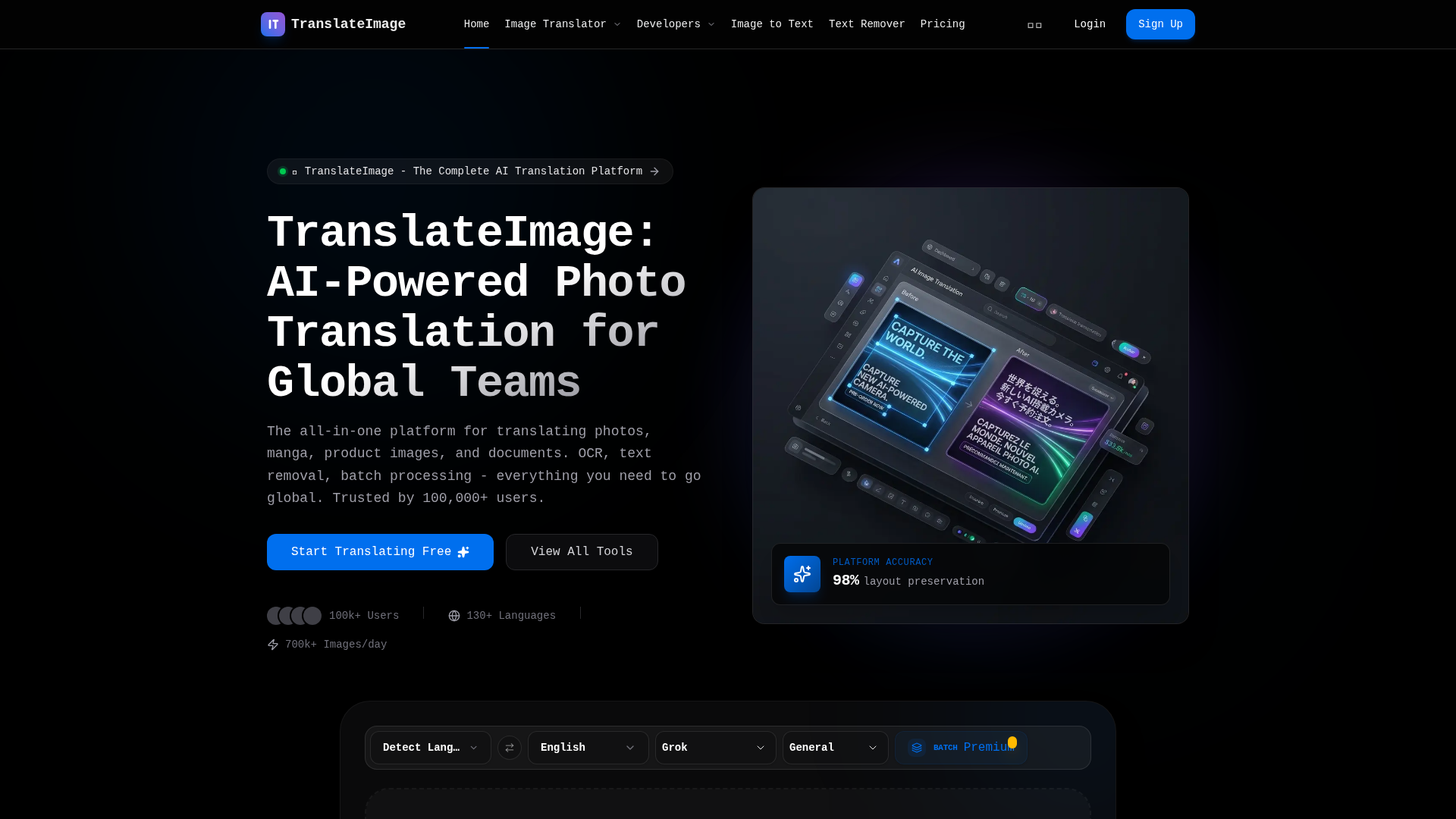Click arrow icon on announcement banner
1456x819 pixels.
coord(654,171)
